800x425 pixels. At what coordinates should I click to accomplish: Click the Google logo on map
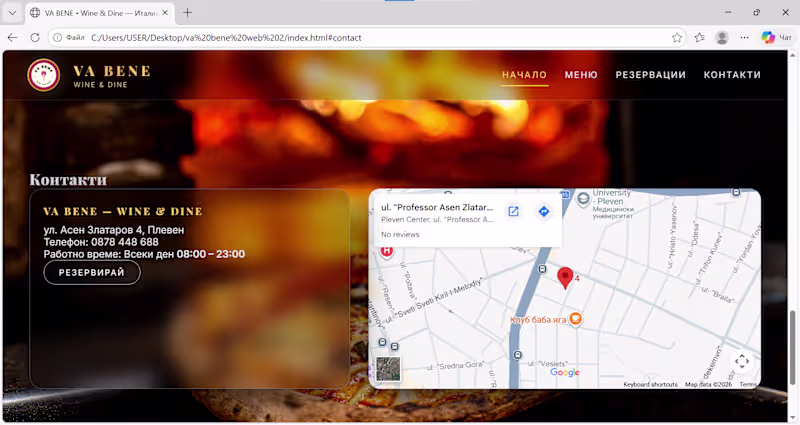click(x=565, y=372)
